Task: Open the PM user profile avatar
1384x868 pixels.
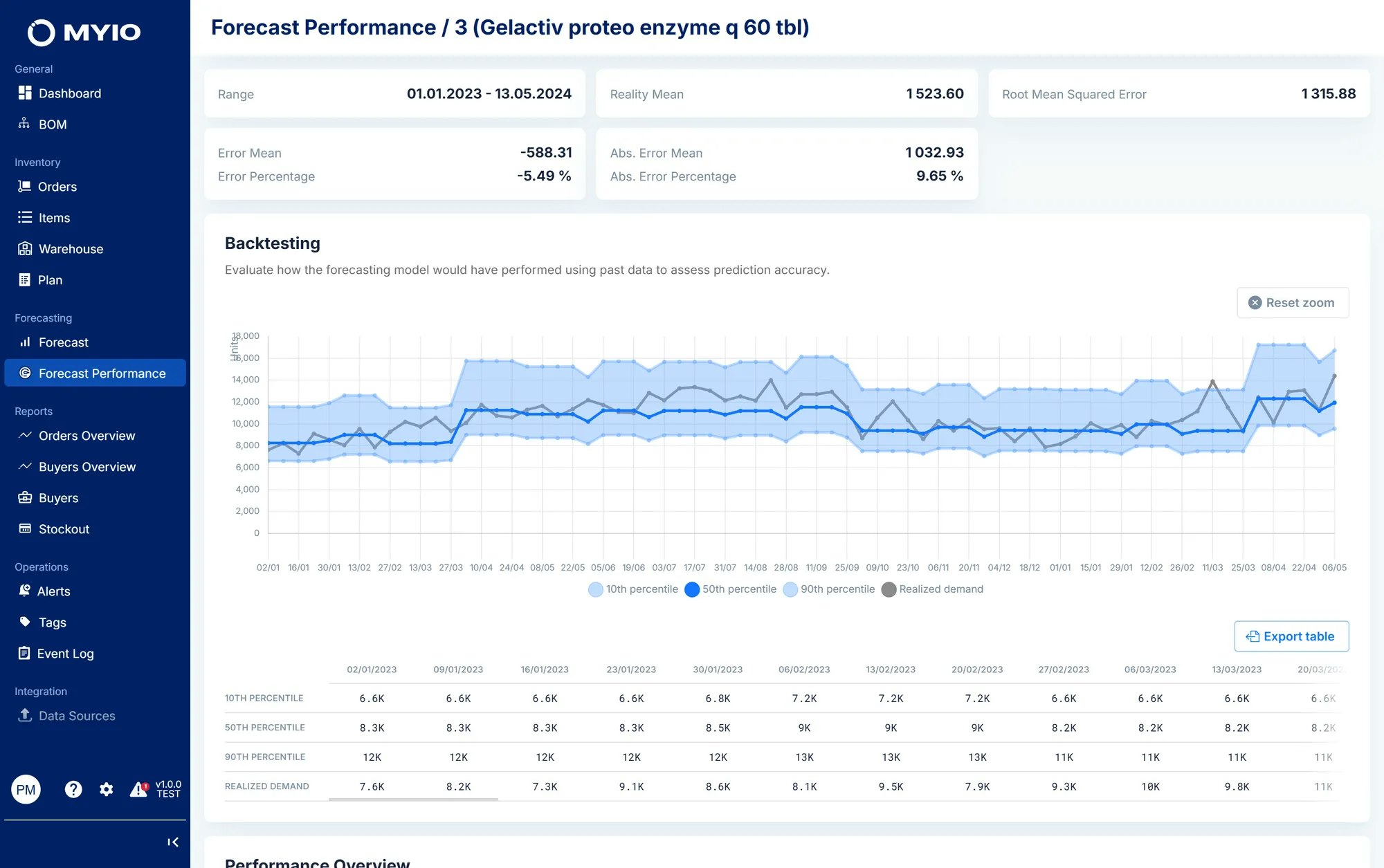Action: coord(26,789)
